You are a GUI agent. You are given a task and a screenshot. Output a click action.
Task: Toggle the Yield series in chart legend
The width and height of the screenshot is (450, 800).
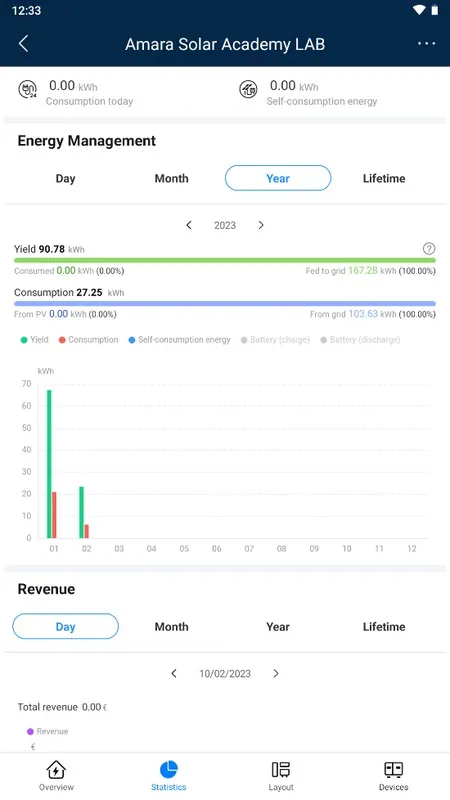pyautogui.click(x=34, y=340)
